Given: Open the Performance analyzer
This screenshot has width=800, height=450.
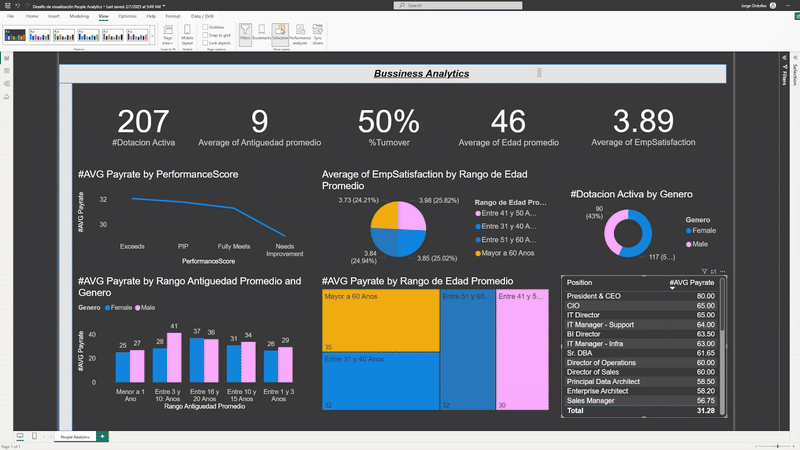Looking at the screenshot, I should (299, 36).
